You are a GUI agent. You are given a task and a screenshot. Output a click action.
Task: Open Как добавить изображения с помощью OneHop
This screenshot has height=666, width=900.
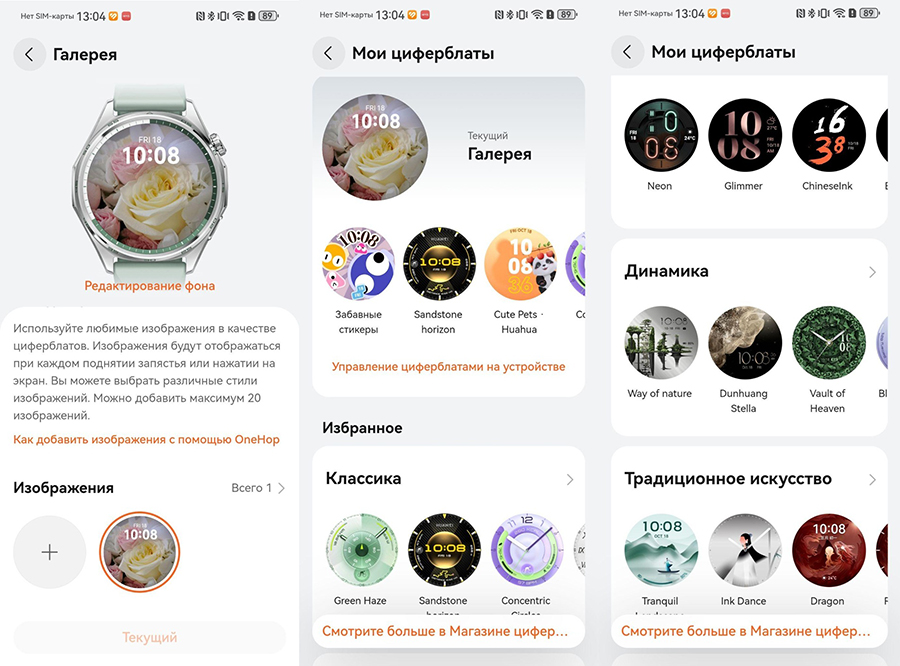pyautogui.click(x=146, y=439)
